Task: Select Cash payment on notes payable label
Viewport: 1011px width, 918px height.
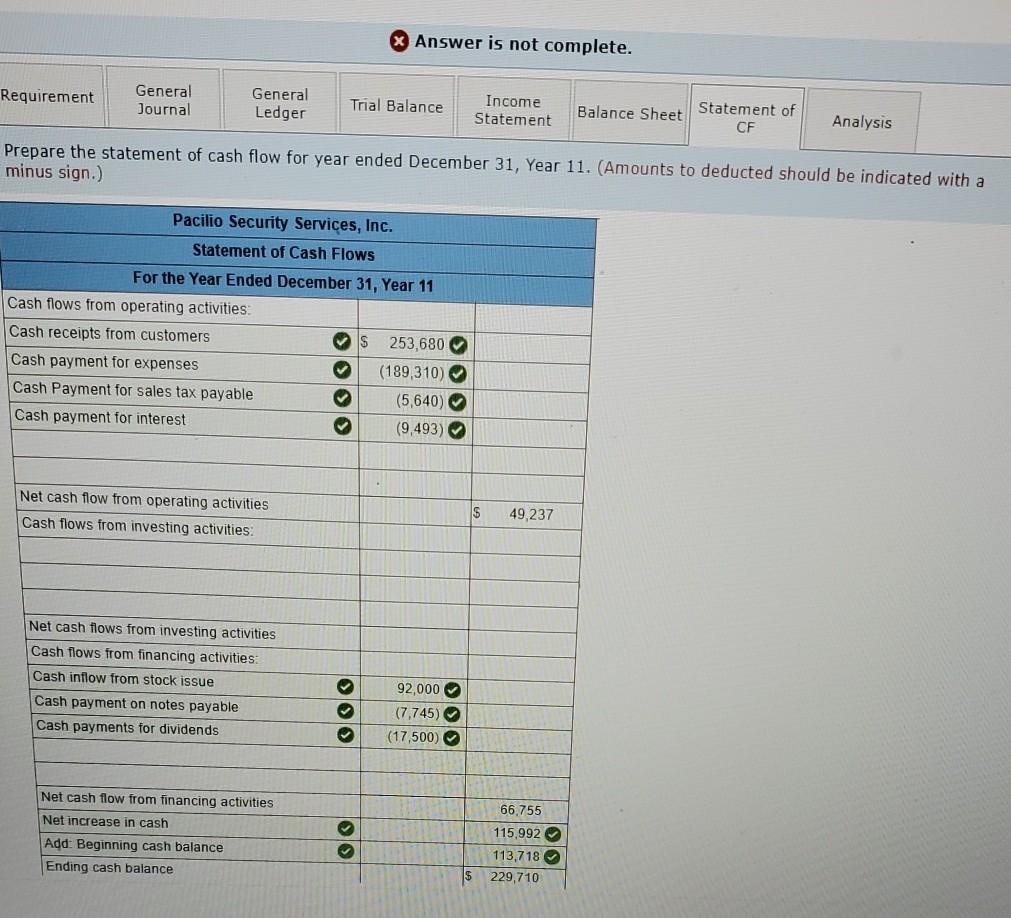Action: pyautogui.click(x=136, y=703)
